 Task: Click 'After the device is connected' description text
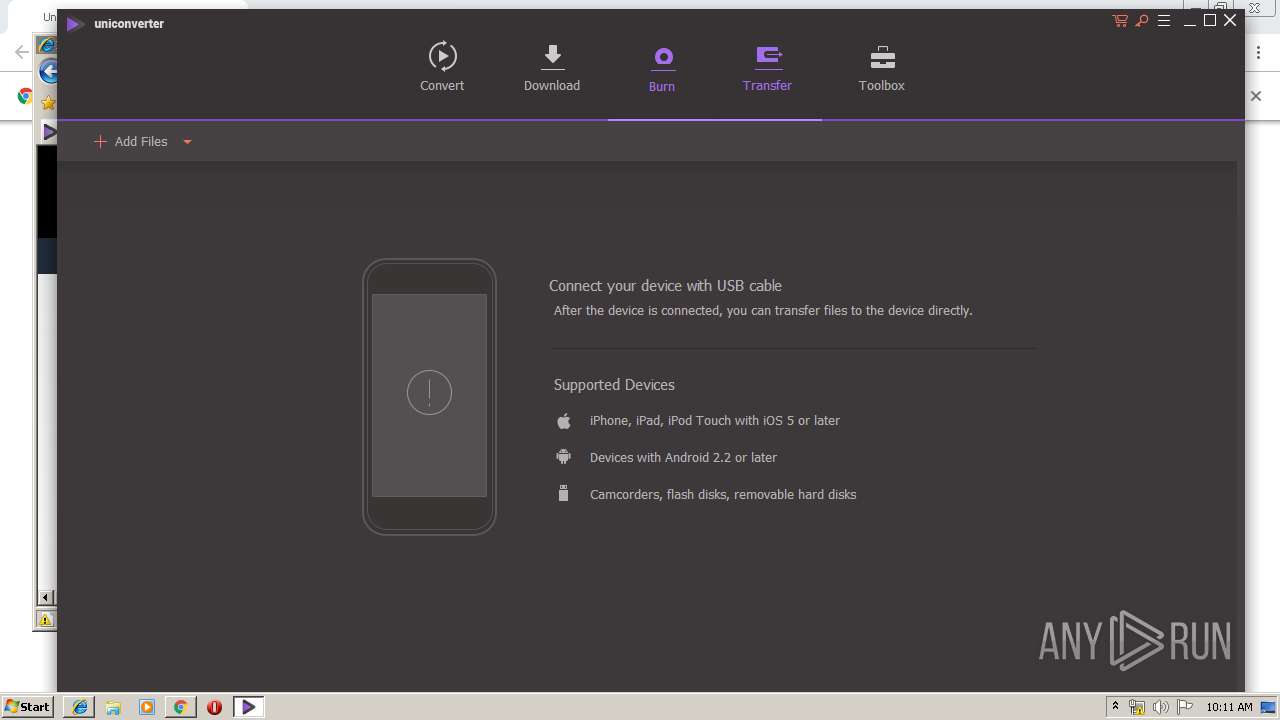coord(763,311)
